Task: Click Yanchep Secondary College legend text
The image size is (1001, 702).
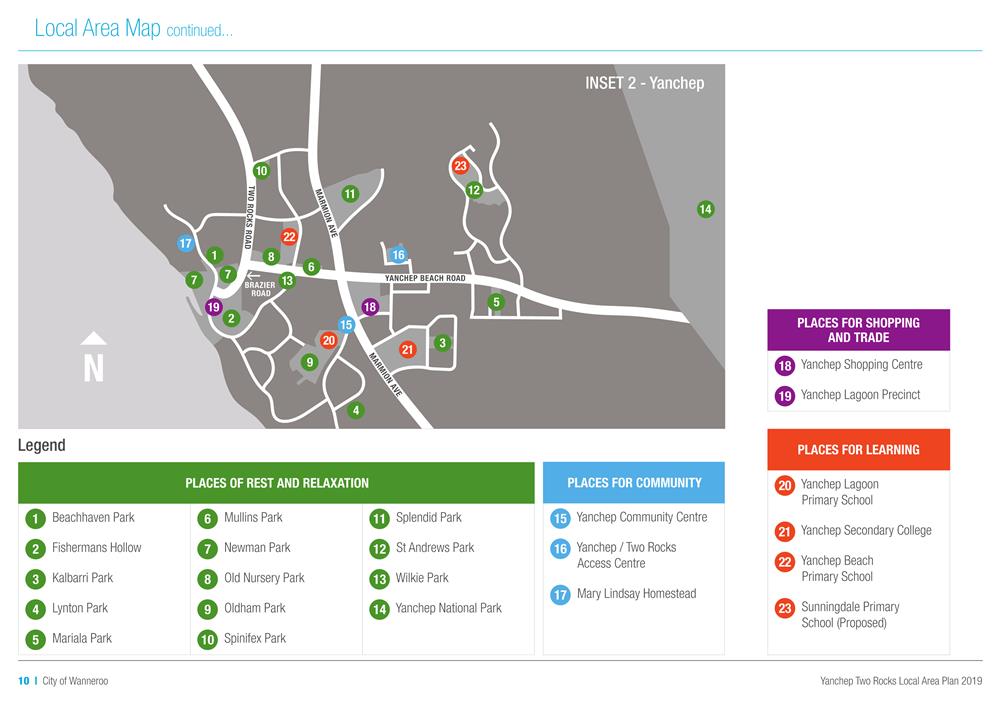Action: pos(865,530)
